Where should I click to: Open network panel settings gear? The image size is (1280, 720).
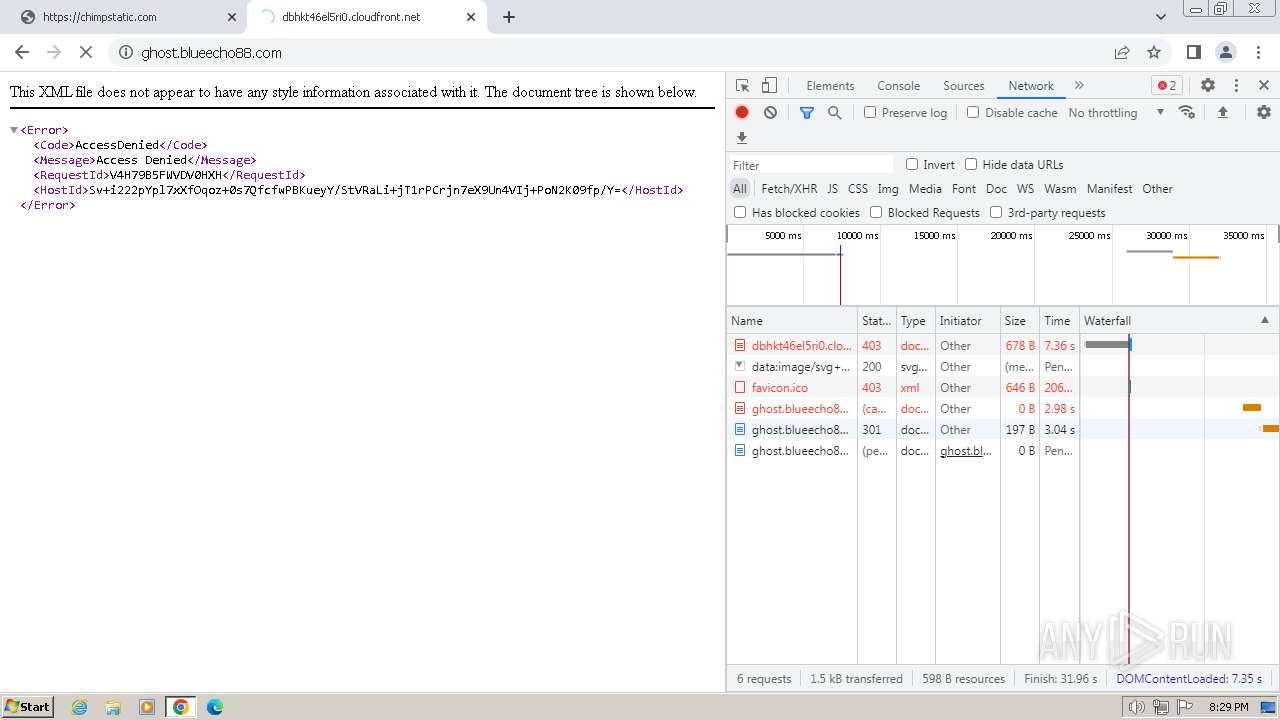pyautogui.click(x=1264, y=112)
